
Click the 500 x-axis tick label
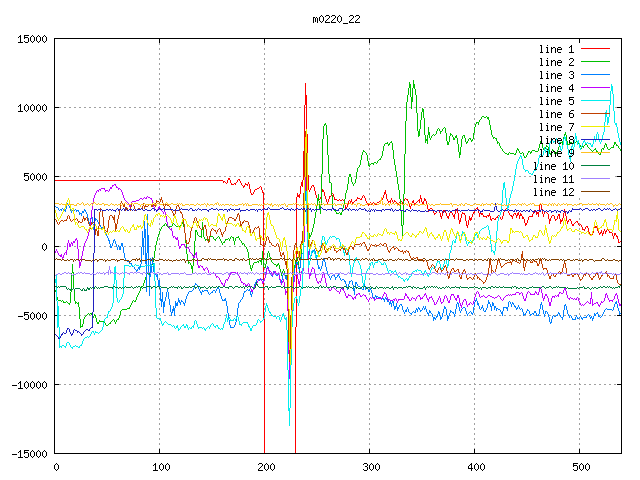[580, 467]
